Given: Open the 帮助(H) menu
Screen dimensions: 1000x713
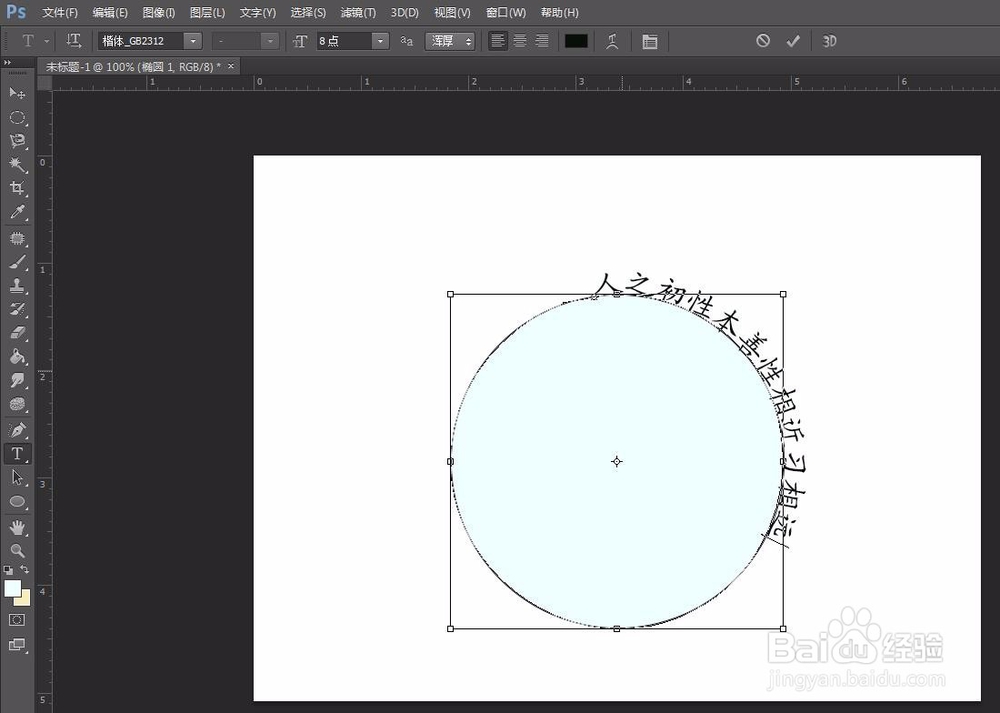Looking at the screenshot, I should click(x=559, y=13).
